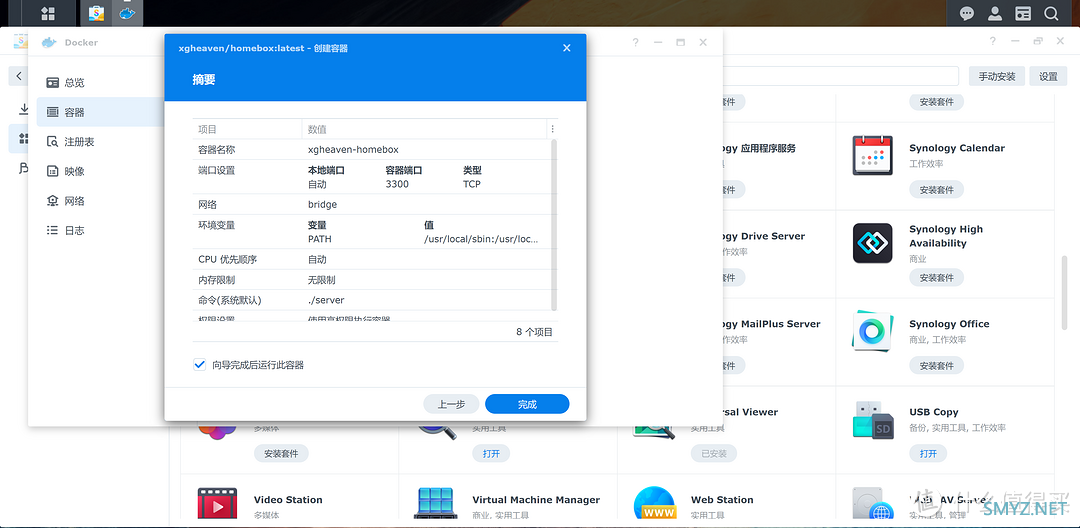Viewport: 1080px width, 528px height.
Task: Open Package Center help question mark
Action: (993, 41)
